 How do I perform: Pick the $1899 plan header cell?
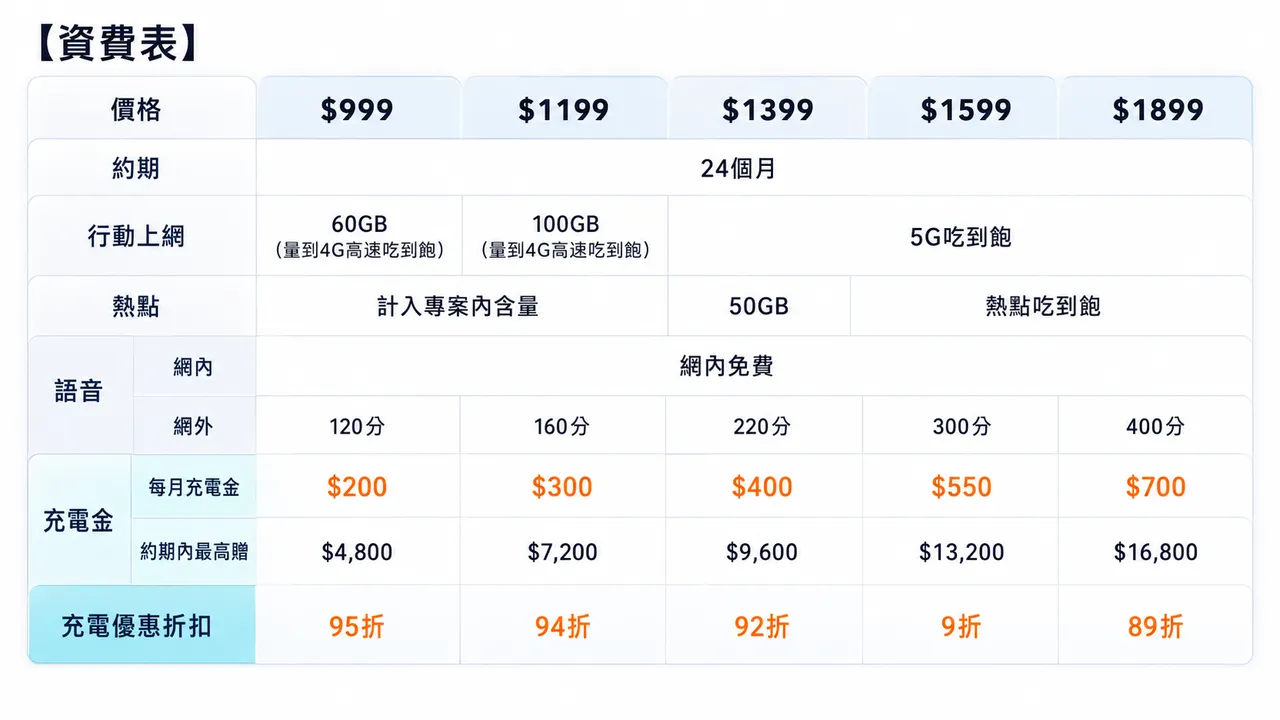[1156, 108]
